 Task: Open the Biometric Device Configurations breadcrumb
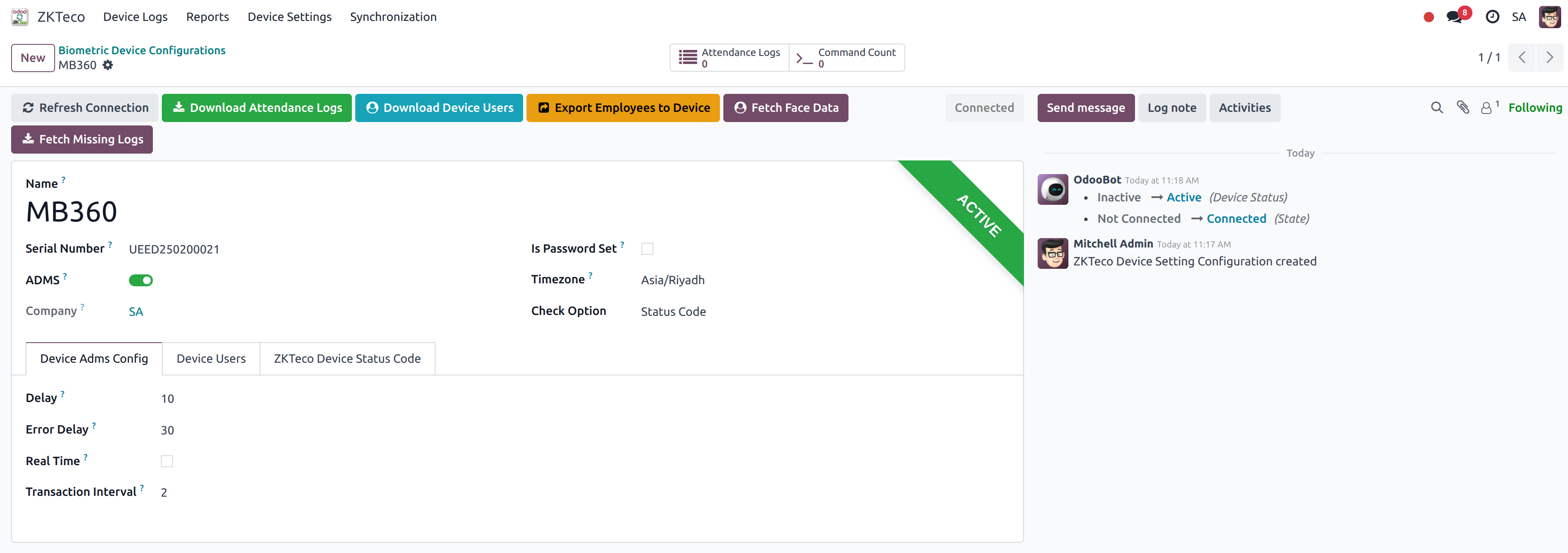coord(141,50)
